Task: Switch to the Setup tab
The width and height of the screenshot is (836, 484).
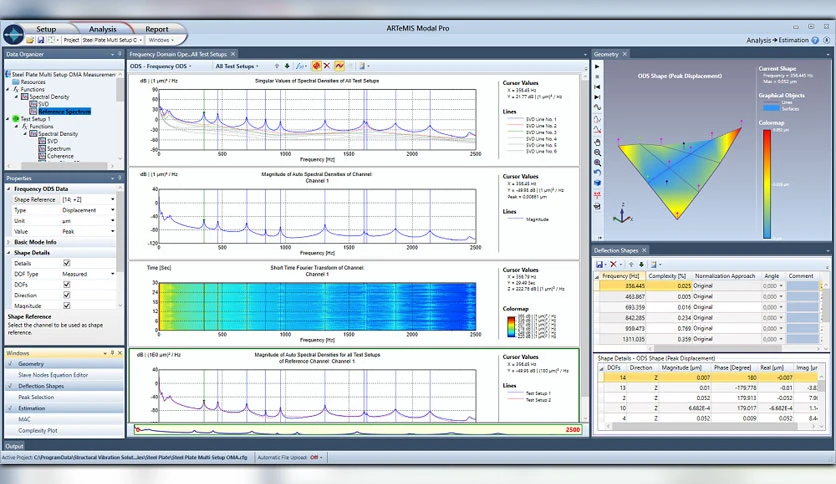Action: (46, 29)
